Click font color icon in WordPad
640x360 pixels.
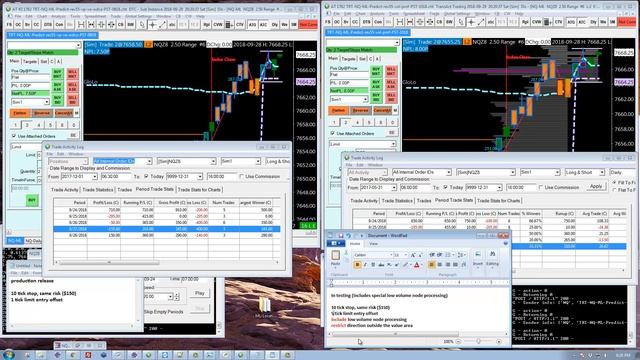point(417,265)
